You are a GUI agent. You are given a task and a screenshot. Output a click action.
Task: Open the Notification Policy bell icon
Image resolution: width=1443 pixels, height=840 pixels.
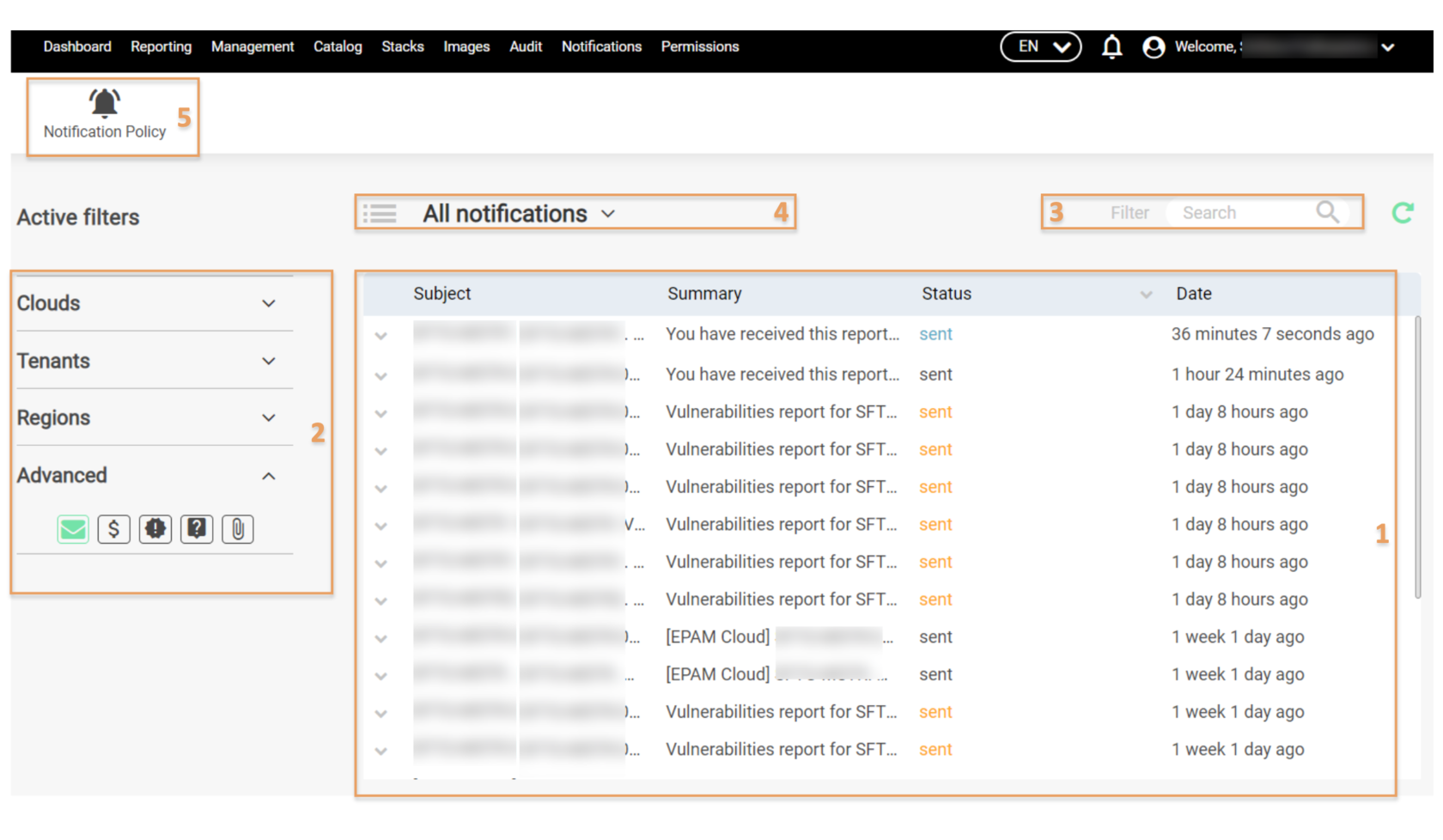click(105, 103)
